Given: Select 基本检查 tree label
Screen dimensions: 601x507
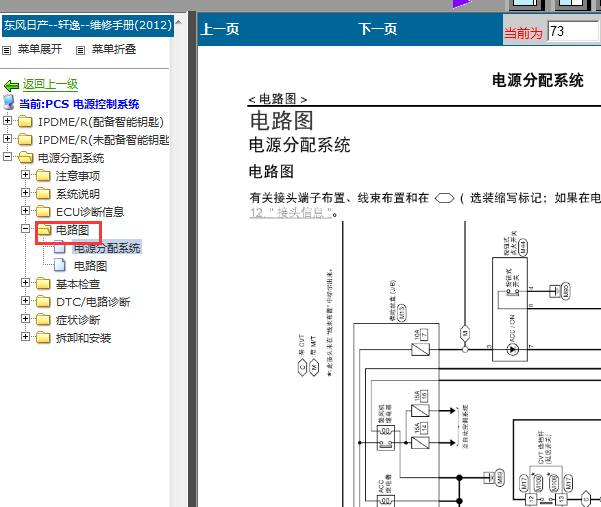Looking at the screenshot, I should coord(78,284).
